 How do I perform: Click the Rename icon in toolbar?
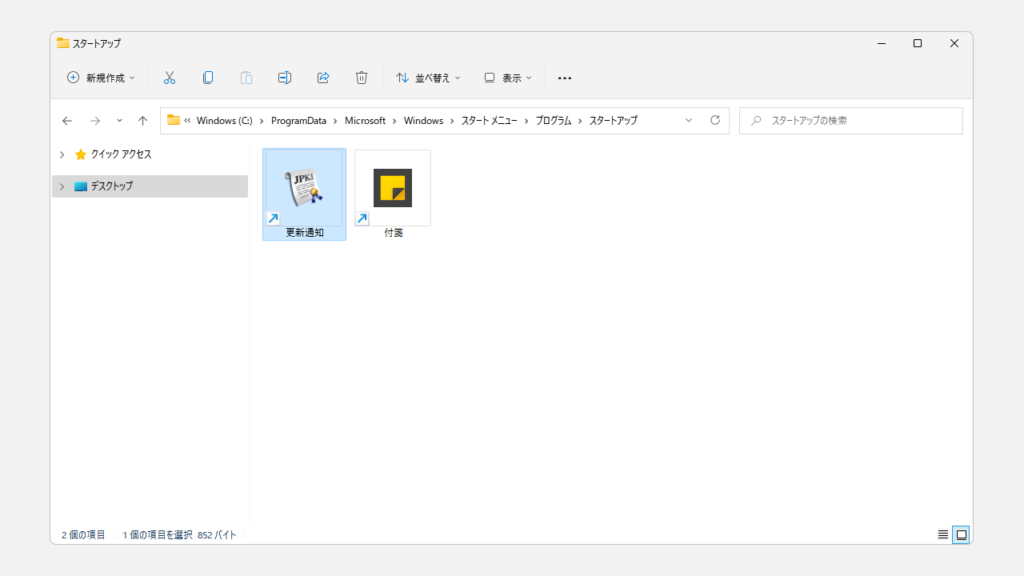point(285,78)
